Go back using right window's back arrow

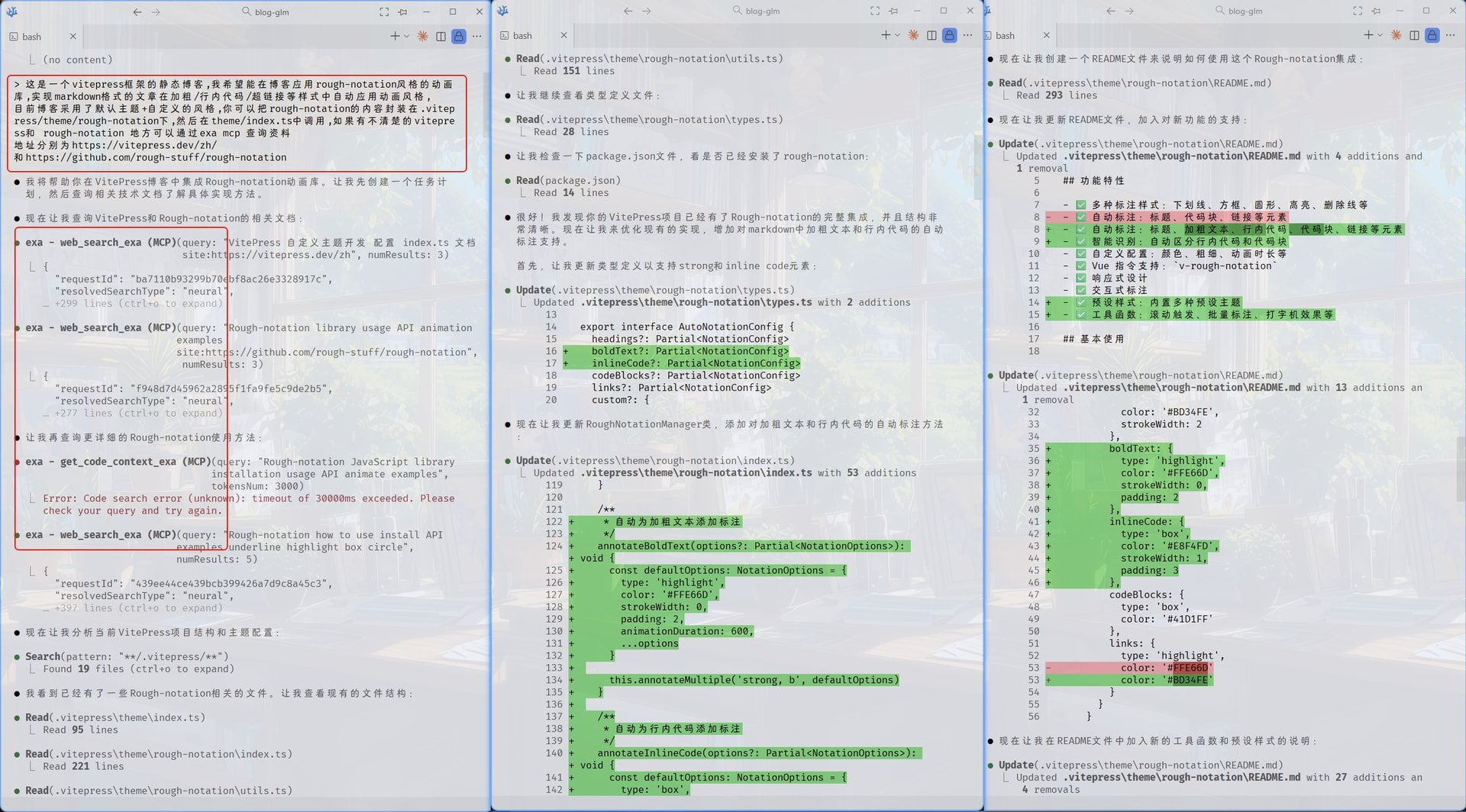click(x=1111, y=11)
